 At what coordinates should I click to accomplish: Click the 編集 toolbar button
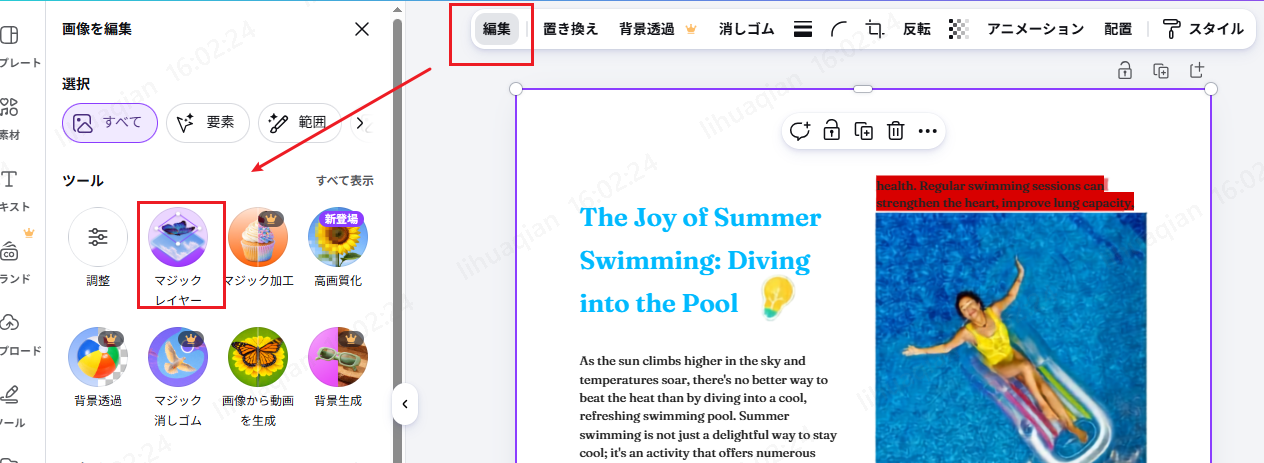click(497, 29)
